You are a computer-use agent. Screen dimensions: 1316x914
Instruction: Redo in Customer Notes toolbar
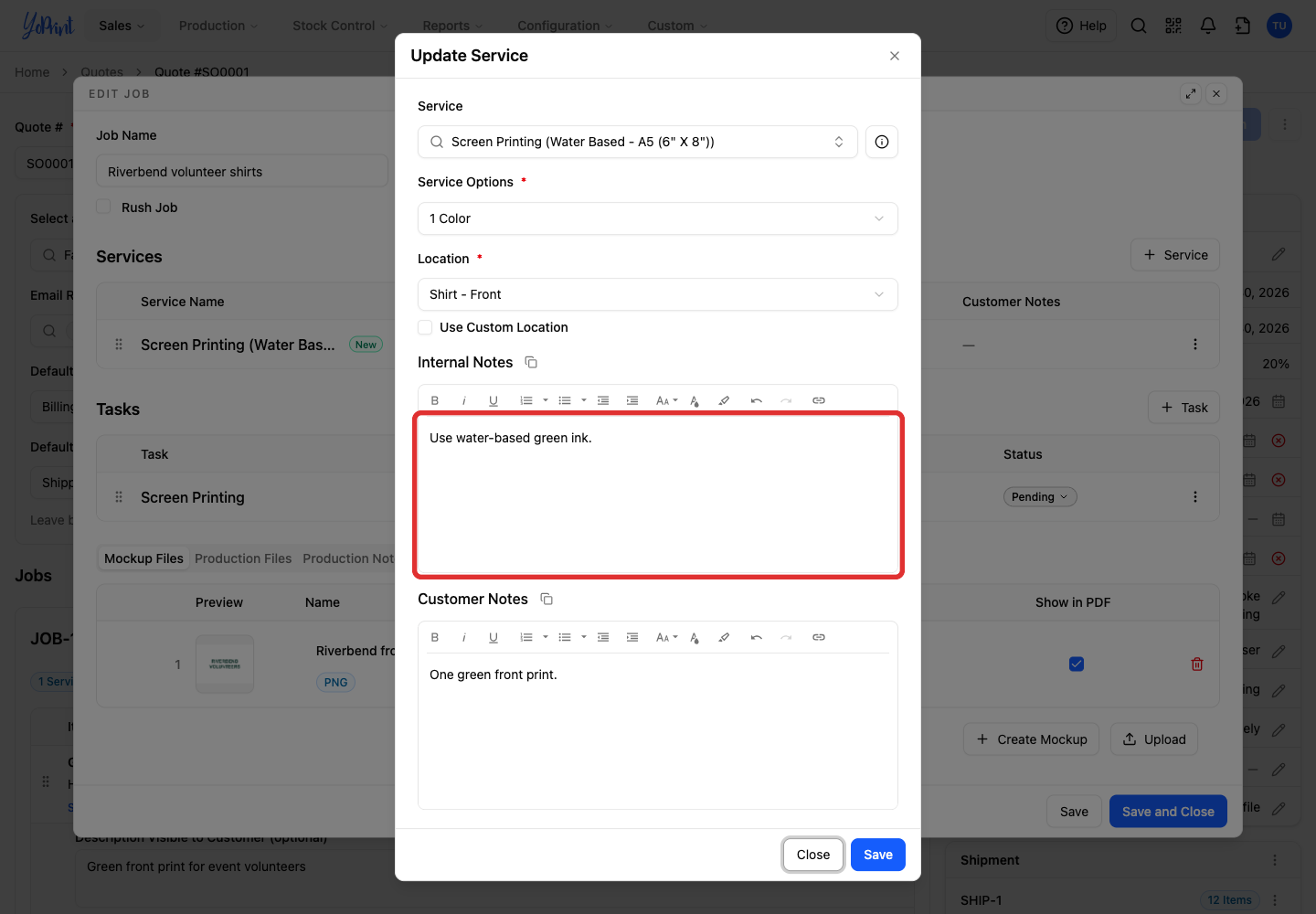click(786, 637)
